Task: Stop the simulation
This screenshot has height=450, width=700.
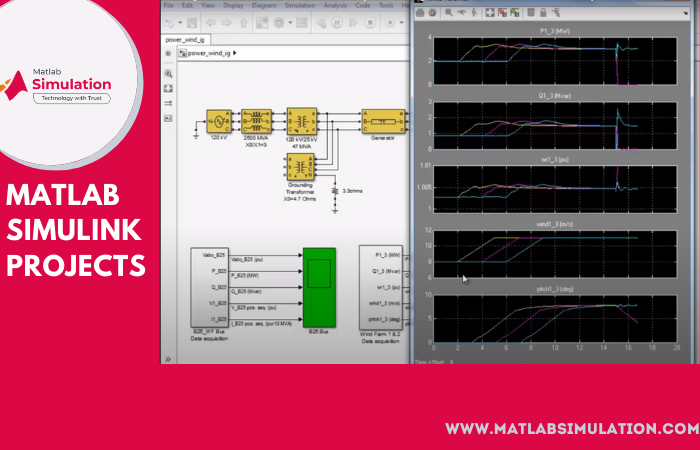Action: (x=370, y=23)
